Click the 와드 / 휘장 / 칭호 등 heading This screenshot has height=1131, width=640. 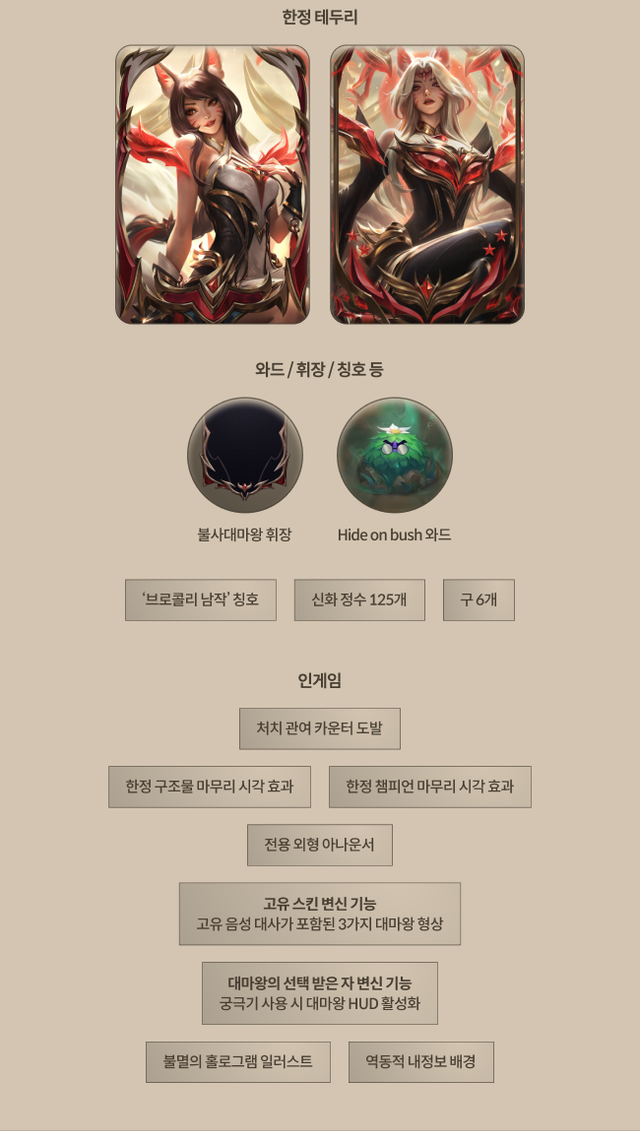[x=320, y=370]
